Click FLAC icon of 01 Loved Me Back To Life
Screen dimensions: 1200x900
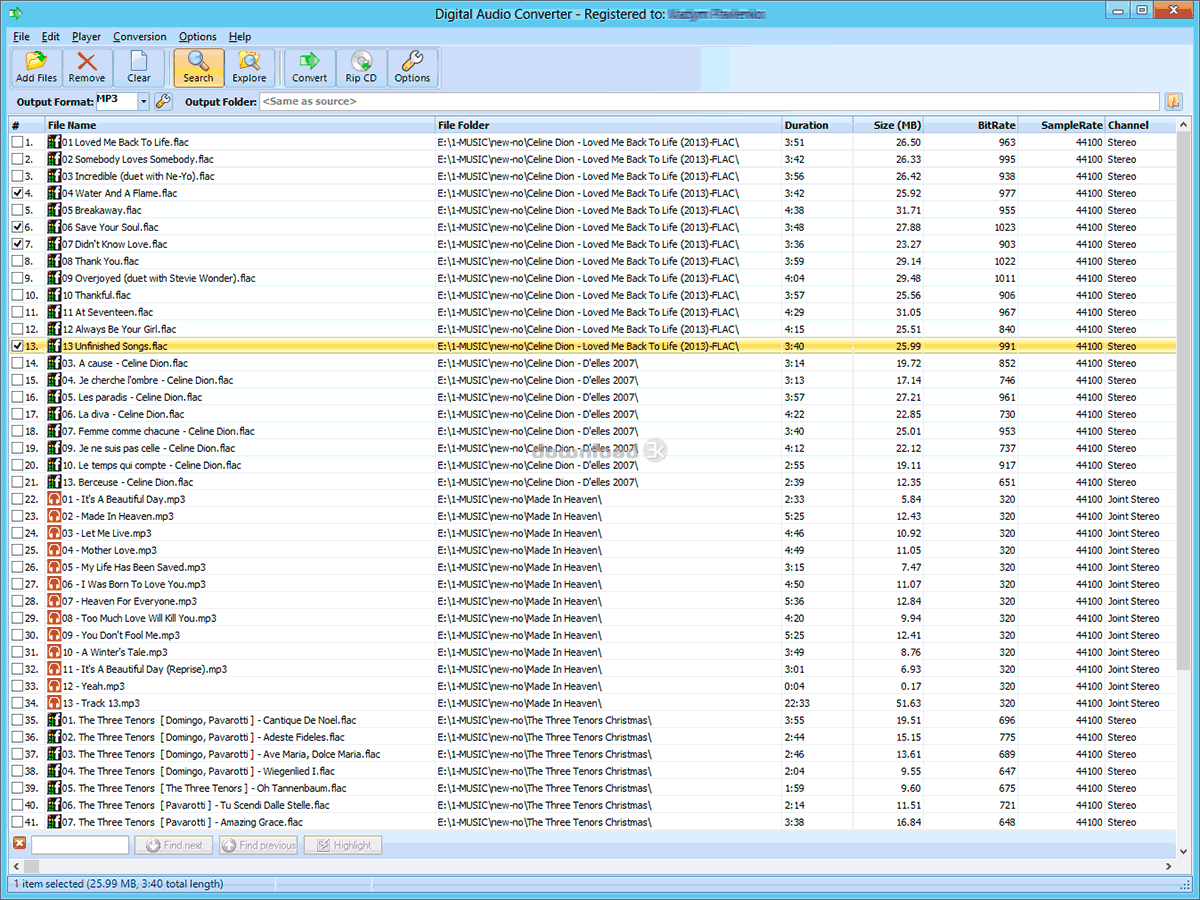[x=54, y=142]
